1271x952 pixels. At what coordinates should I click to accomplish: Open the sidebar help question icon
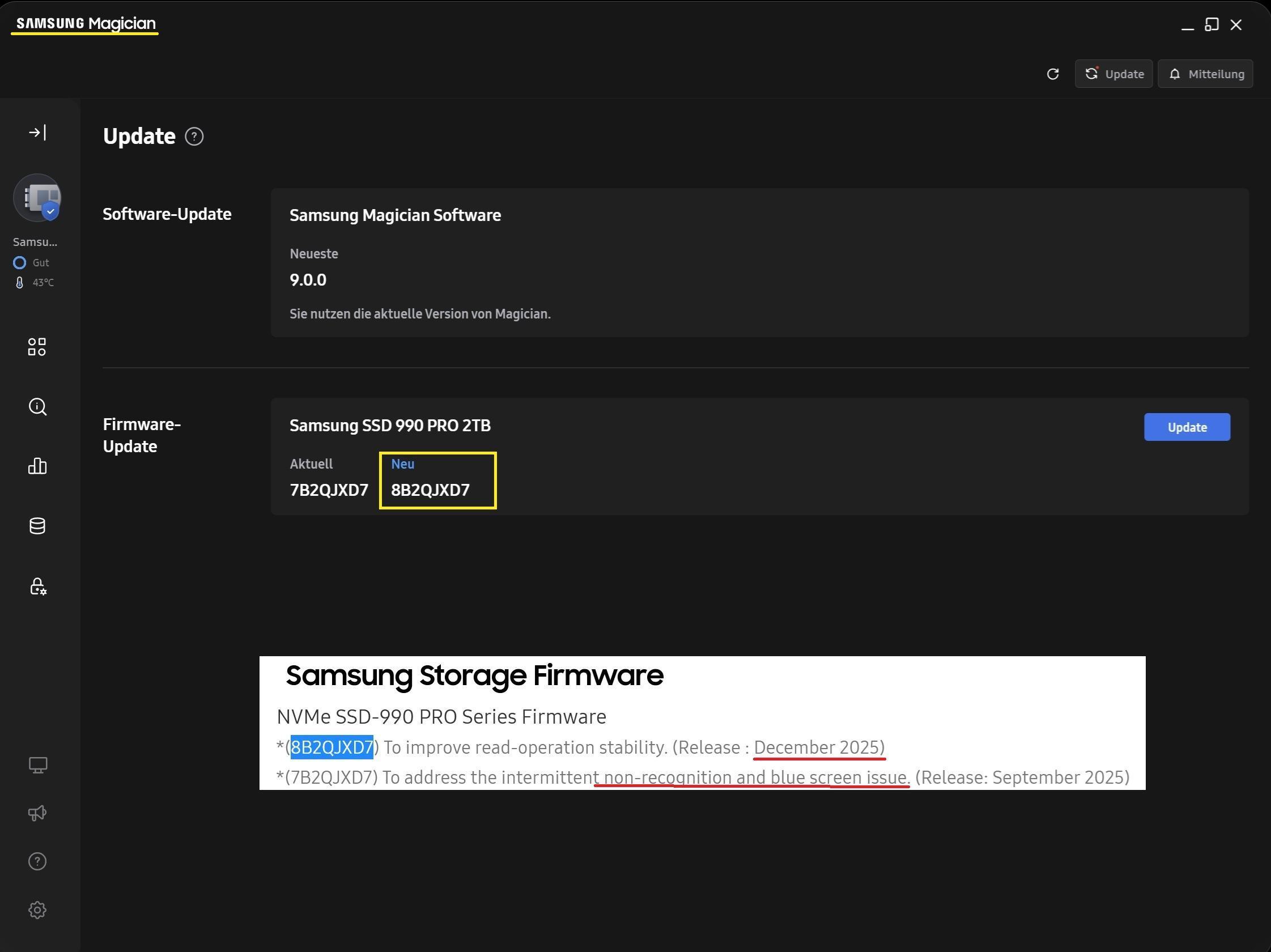pyautogui.click(x=37, y=861)
